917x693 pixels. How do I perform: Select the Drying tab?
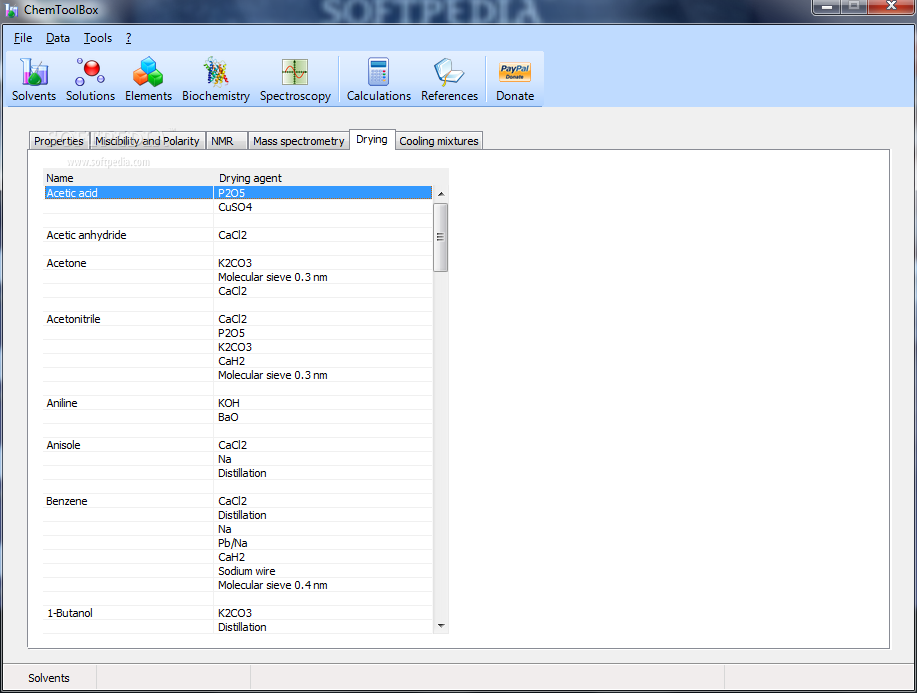pyautogui.click(x=372, y=139)
